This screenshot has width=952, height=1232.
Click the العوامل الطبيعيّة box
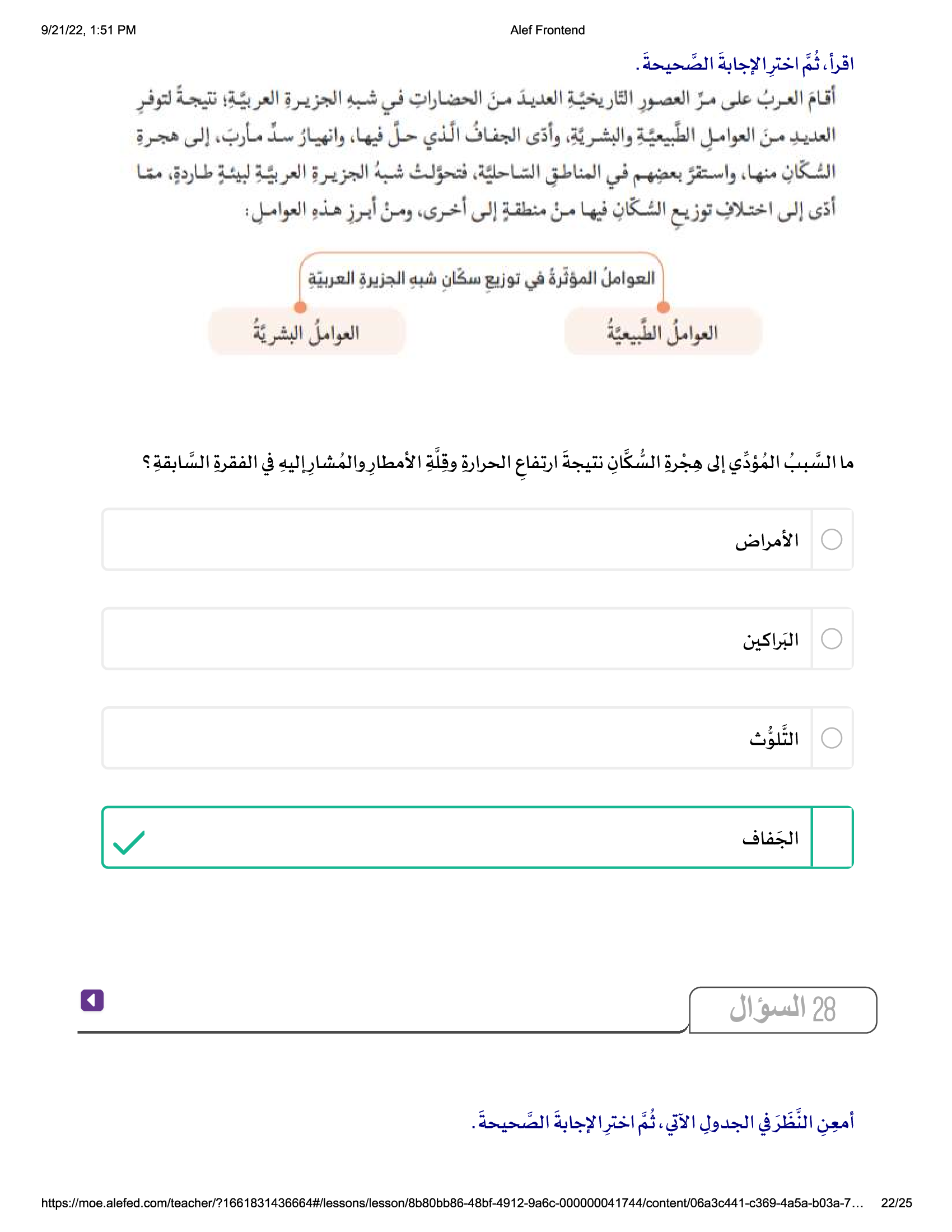point(662,333)
